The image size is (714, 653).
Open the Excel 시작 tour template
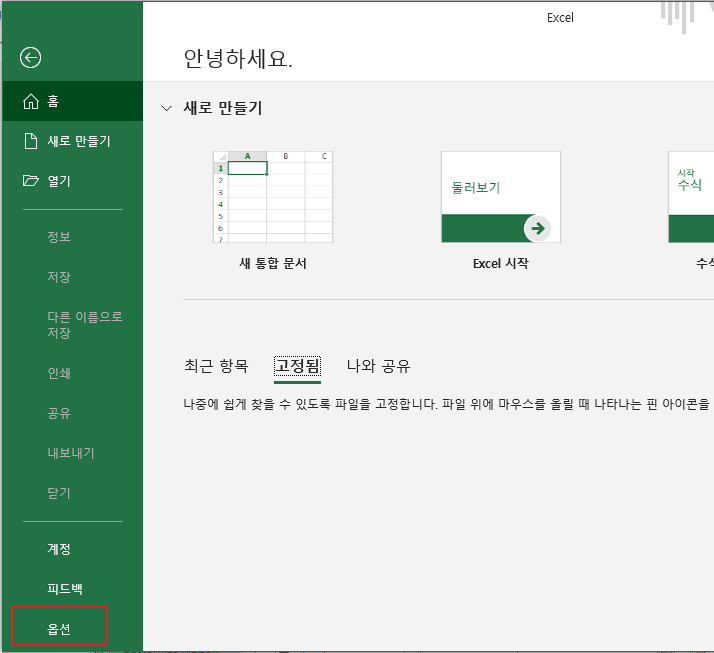click(501, 197)
